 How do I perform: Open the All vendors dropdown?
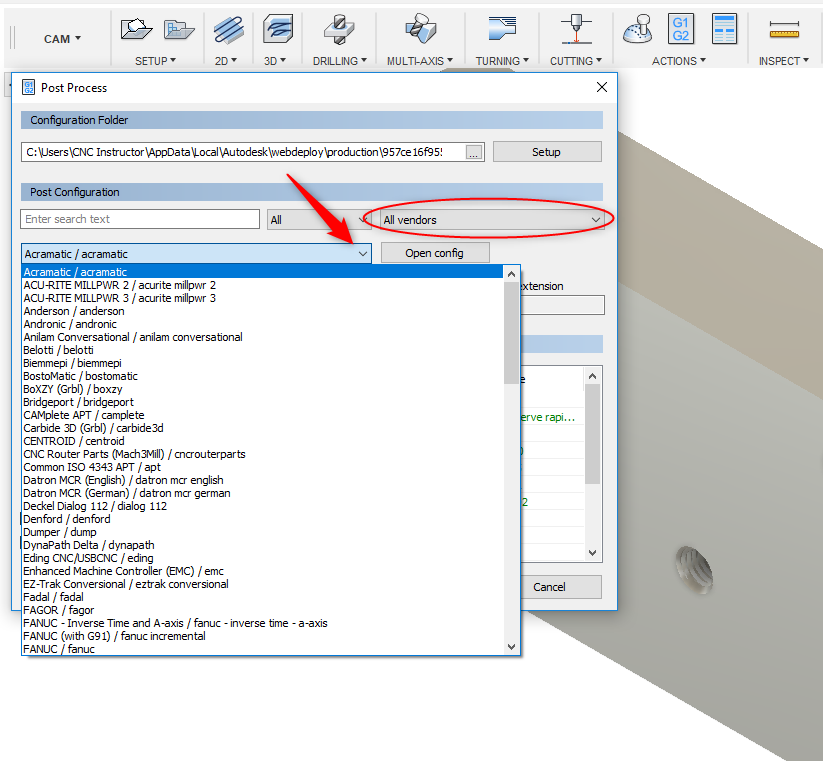tap(491, 220)
